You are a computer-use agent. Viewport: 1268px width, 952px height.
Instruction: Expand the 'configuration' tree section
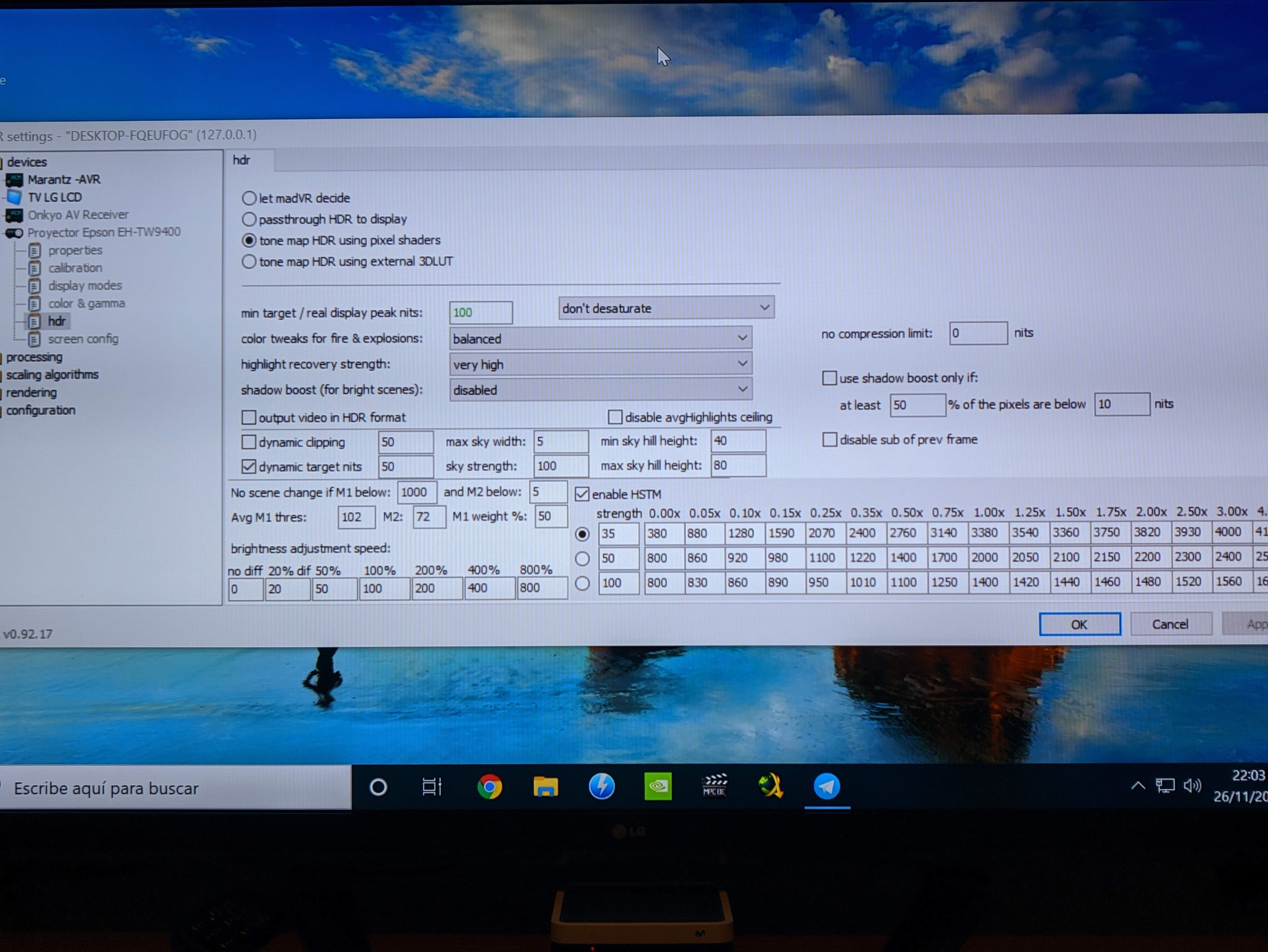[41, 410]
